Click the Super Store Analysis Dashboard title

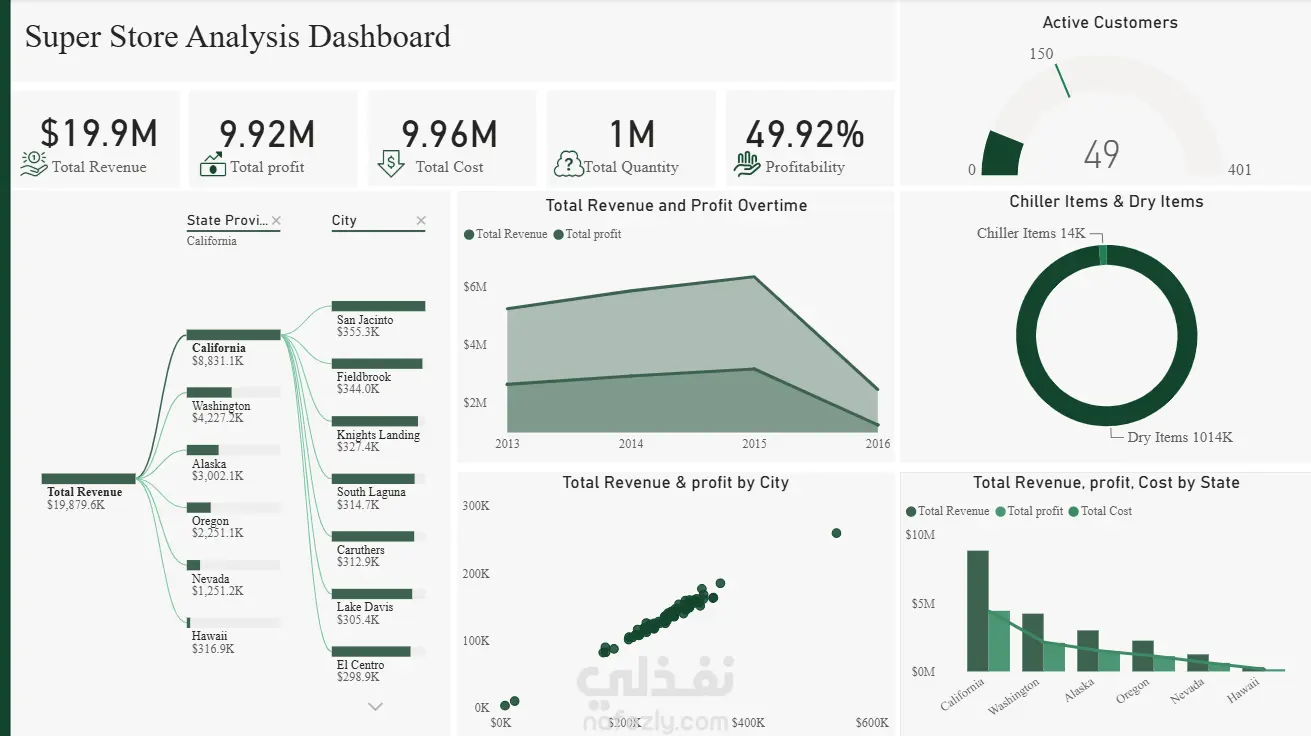click(x=238, y=37)
